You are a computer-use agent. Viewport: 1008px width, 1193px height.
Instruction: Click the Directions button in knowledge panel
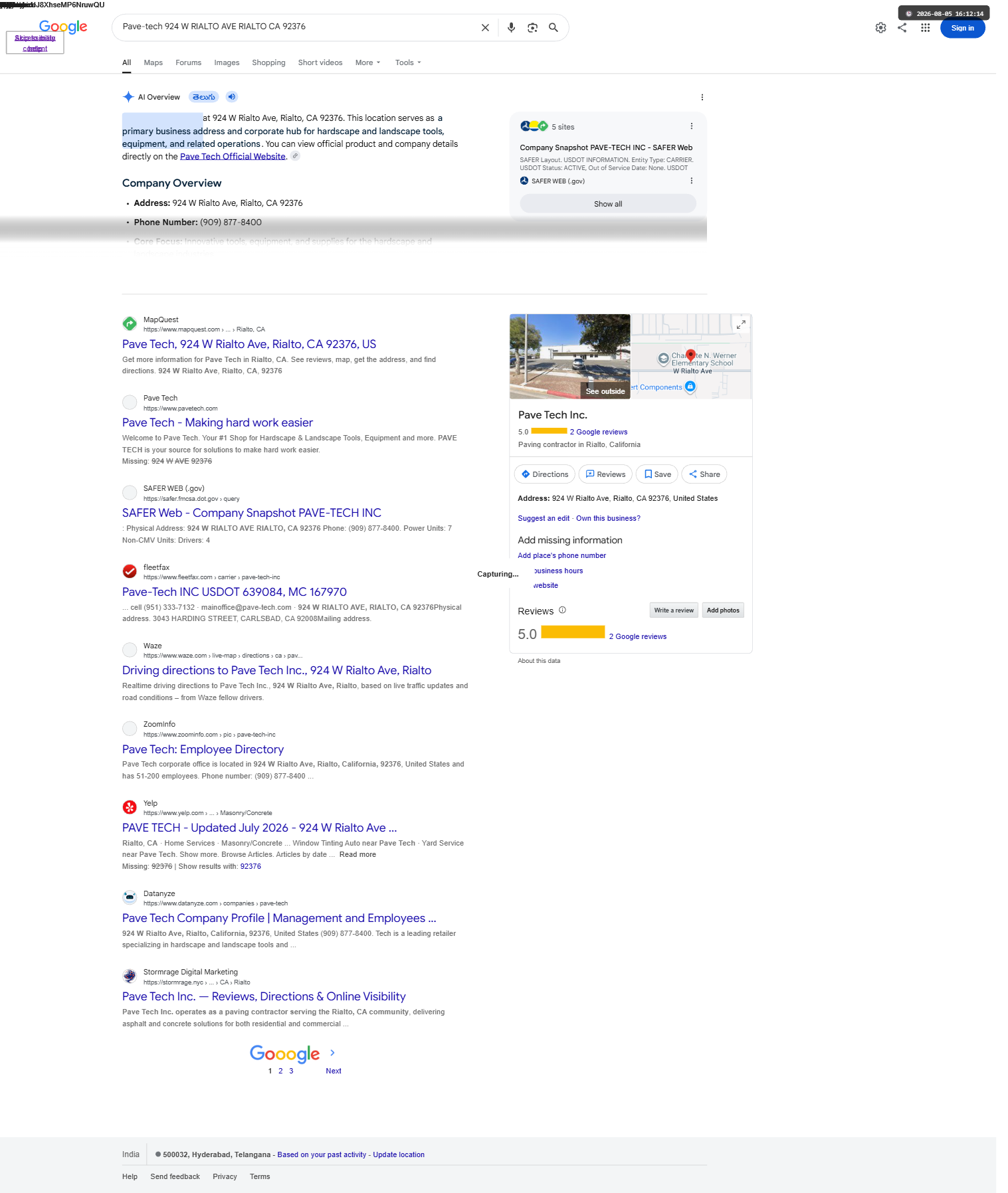click(545, 474)
